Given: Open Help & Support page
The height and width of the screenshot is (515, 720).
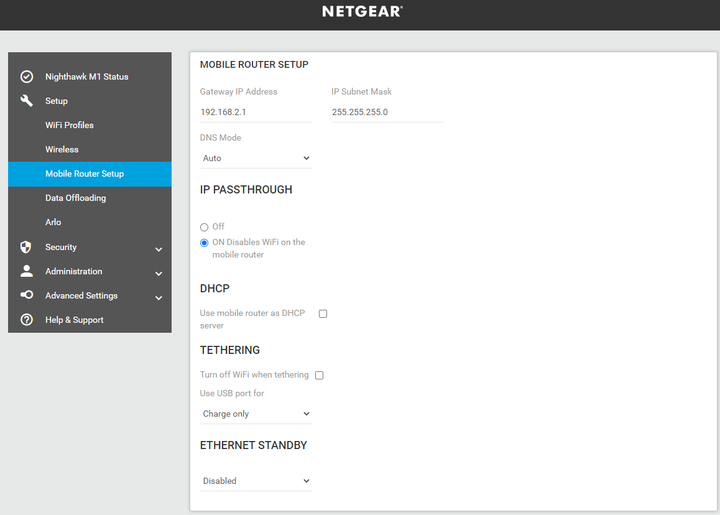Looking at the screenshot, I should pyautogui.click(x=74, y=320).
